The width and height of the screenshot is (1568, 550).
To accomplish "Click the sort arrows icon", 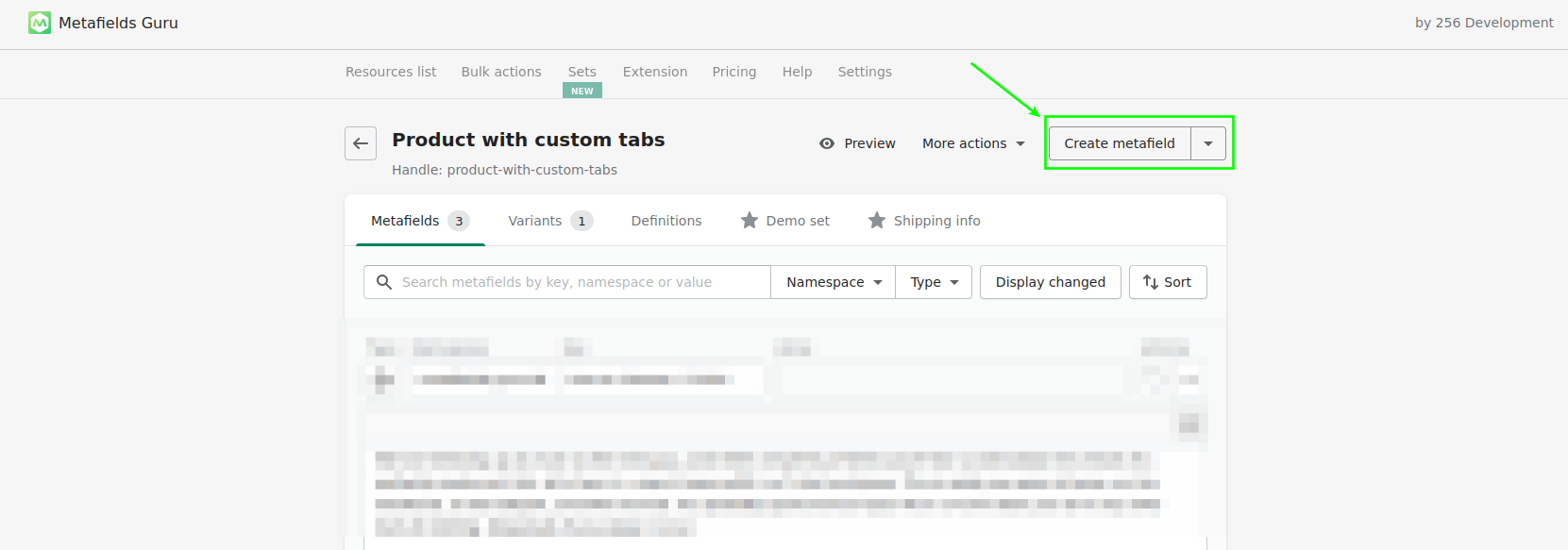I will tap(1150, 282).
